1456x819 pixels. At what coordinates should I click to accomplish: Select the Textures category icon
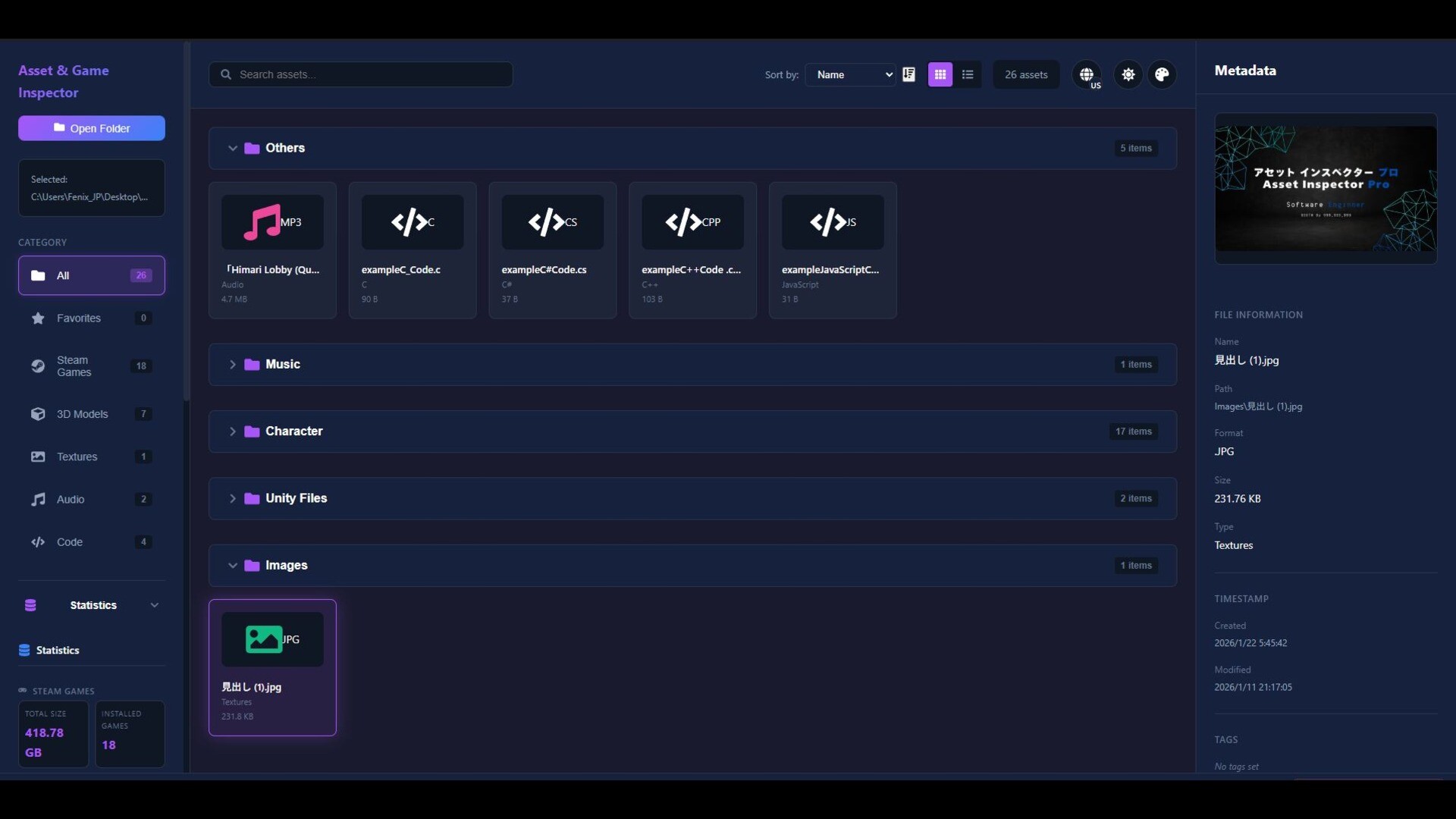click(38, 457)
